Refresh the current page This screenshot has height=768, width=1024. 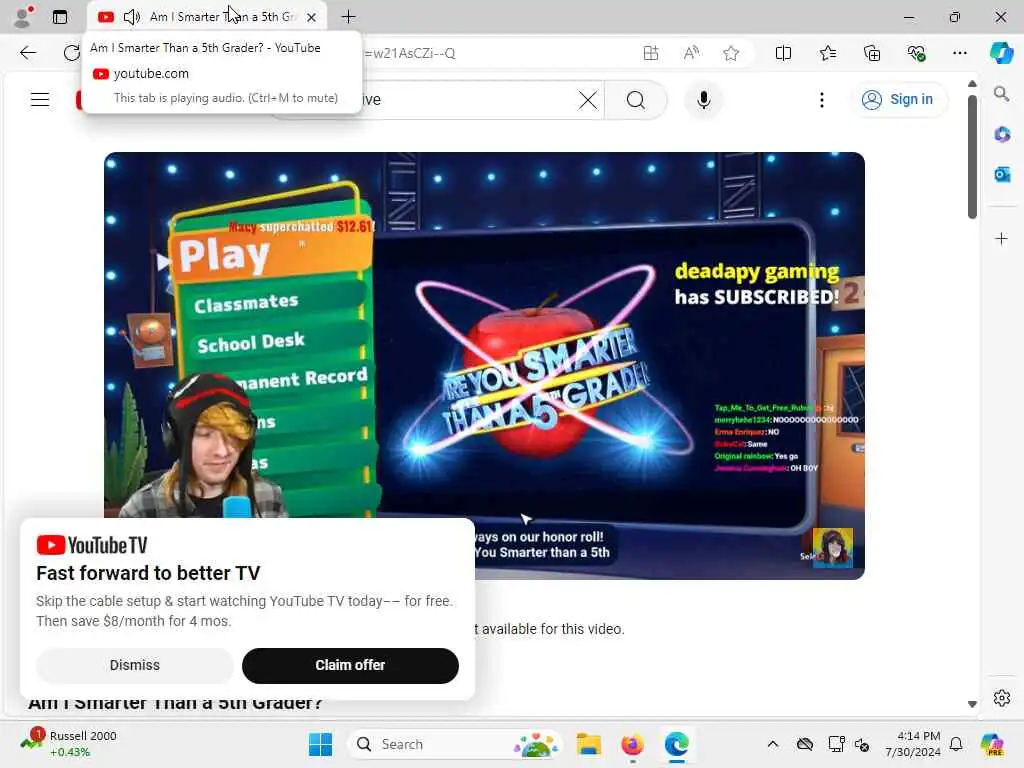[x=71, y=53]
